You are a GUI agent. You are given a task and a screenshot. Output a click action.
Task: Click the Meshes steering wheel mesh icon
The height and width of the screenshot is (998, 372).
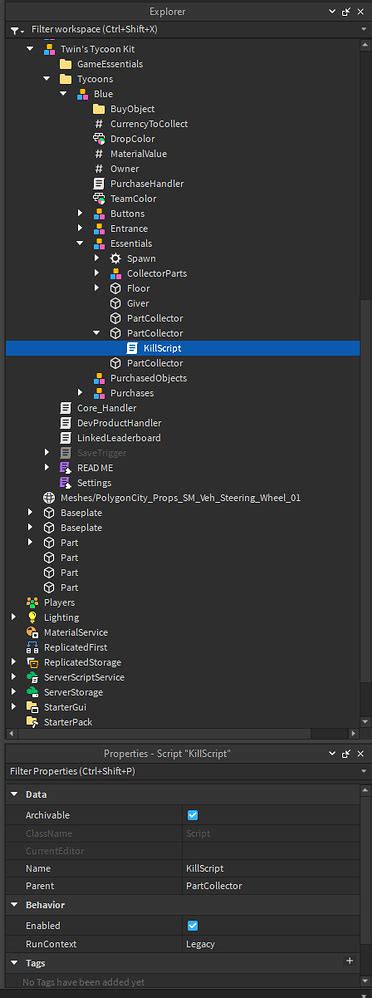pyautogui.click(x=48, y=498)
